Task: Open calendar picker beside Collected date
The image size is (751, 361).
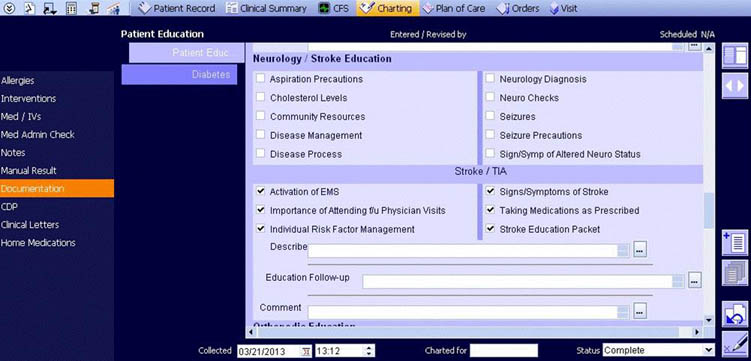Action: pos(306,351)
